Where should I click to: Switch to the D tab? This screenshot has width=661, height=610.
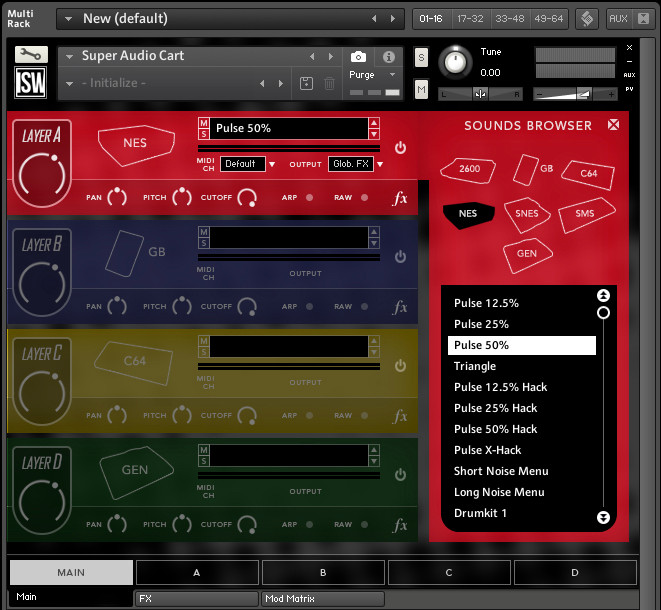[575, 572]
